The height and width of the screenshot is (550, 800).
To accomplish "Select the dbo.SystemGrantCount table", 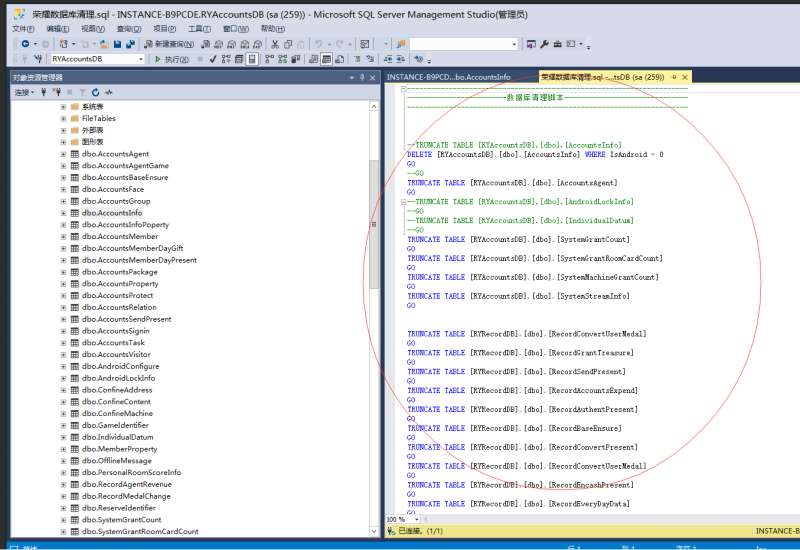I will pos(121,519).
